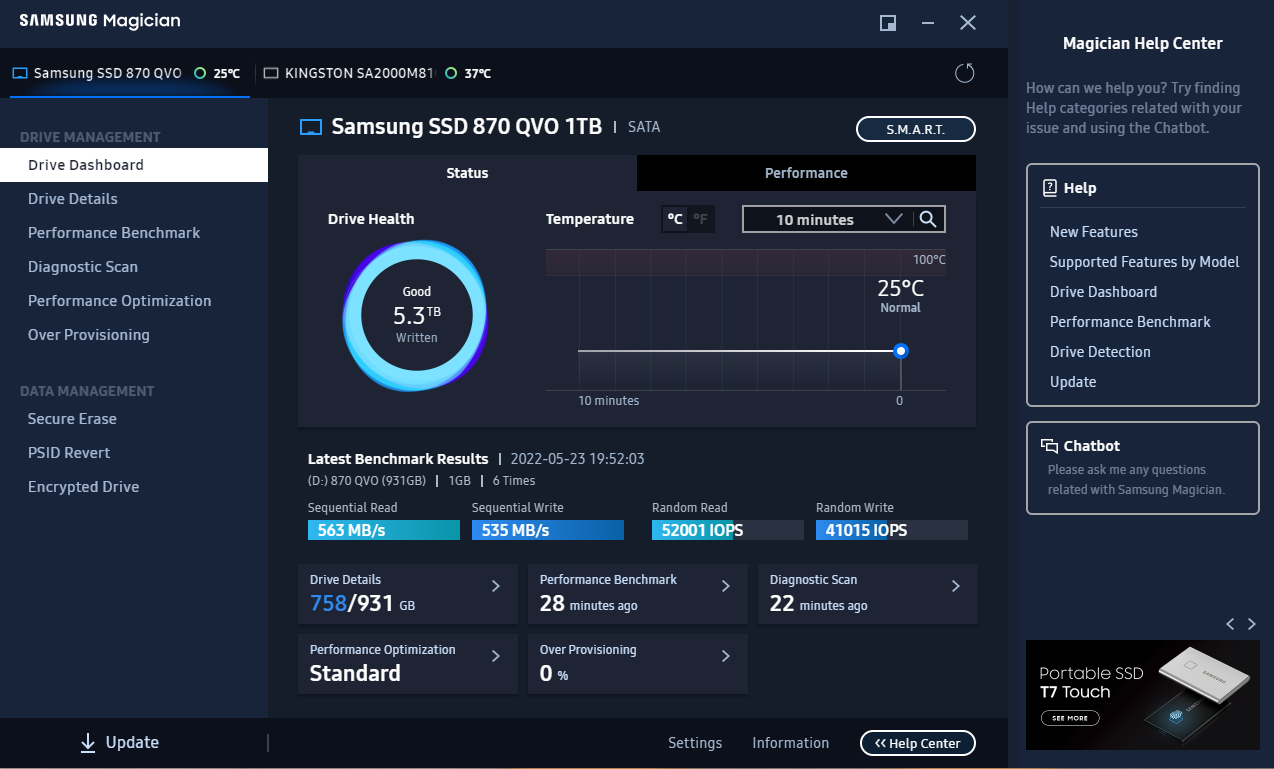Viewport: 1274px width, 769px height.
Task: Click the magnifier icon next to the temperature range
Action: [928, 219]
